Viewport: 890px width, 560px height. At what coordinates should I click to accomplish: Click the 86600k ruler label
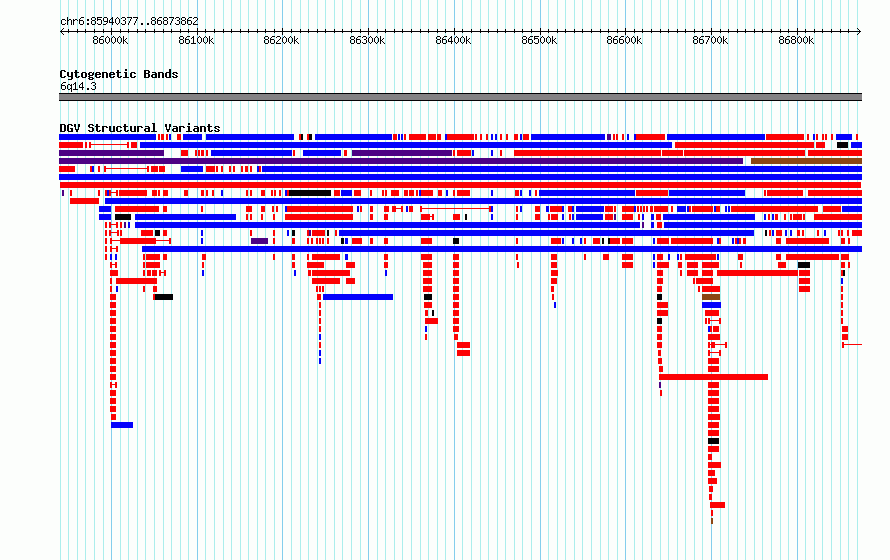tap(624, 41)
